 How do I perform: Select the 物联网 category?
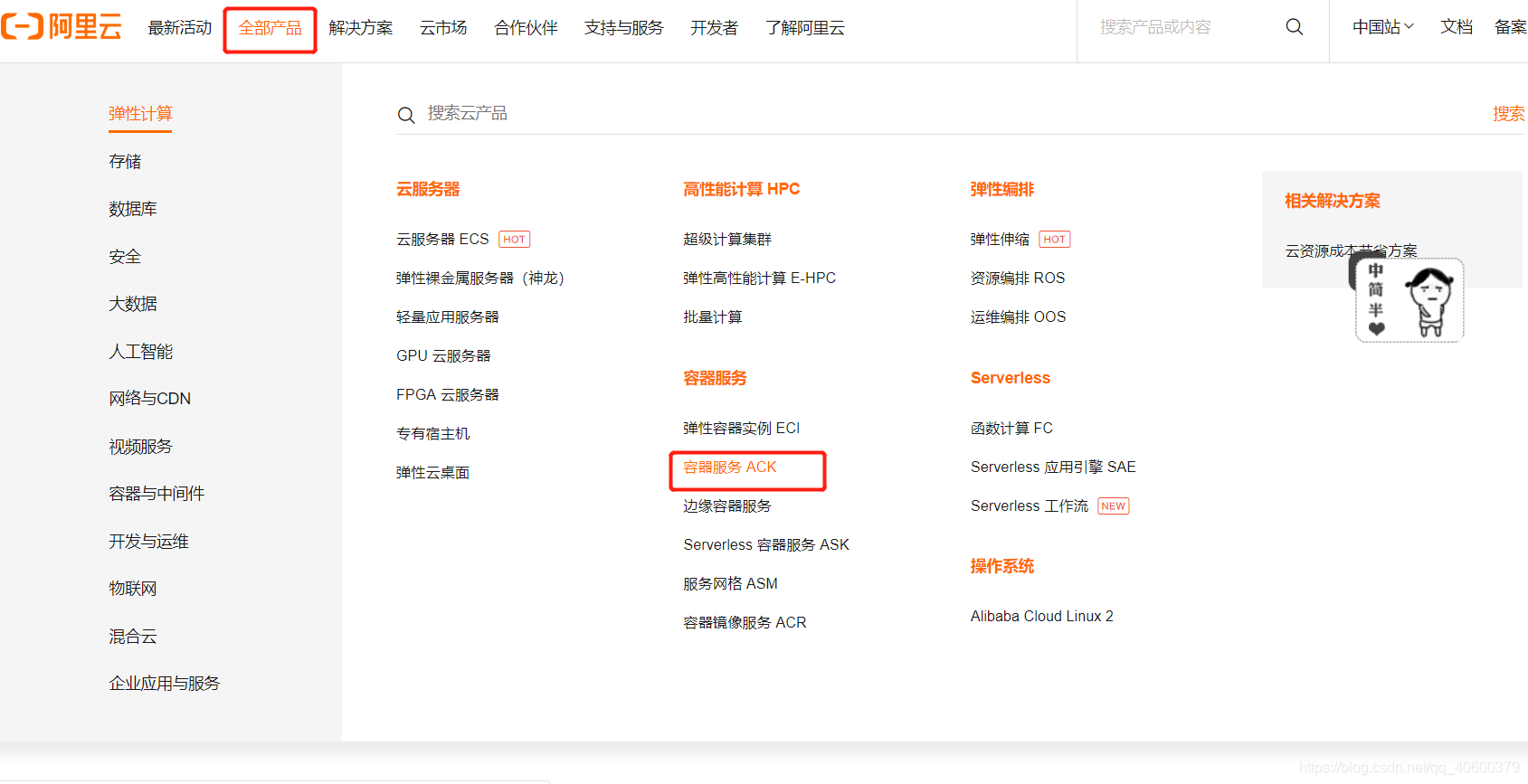coord(133,589)
